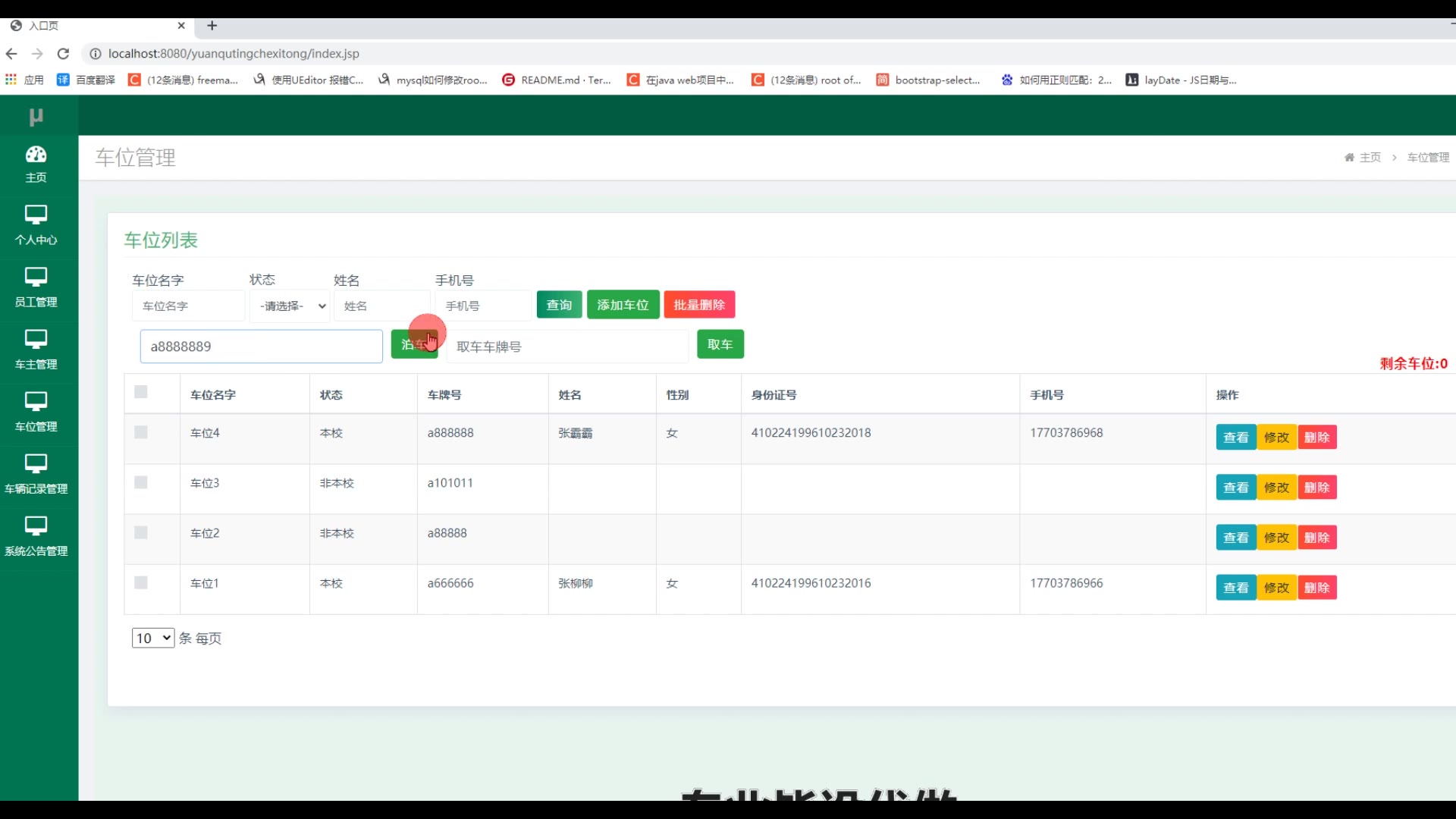Click the 取车车牌号 input field
Screen dimensions: 1456x819
(x=567, y=347)
